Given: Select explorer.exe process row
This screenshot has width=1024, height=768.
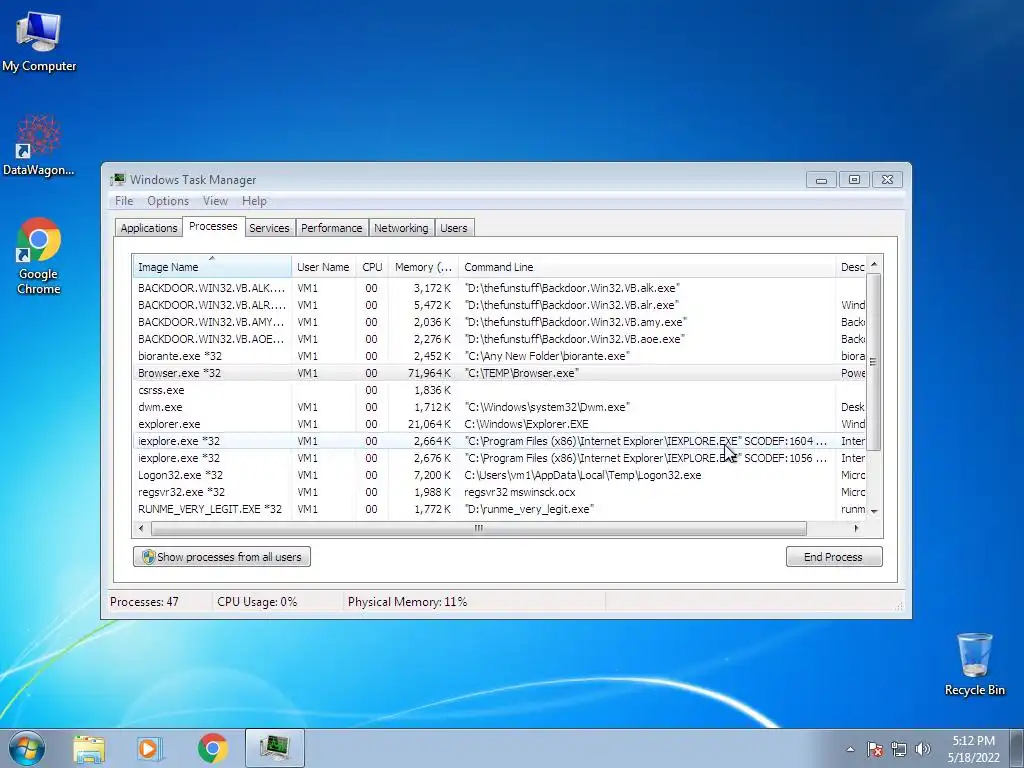Looking at the screenshot, I should (x=499, y=423).
